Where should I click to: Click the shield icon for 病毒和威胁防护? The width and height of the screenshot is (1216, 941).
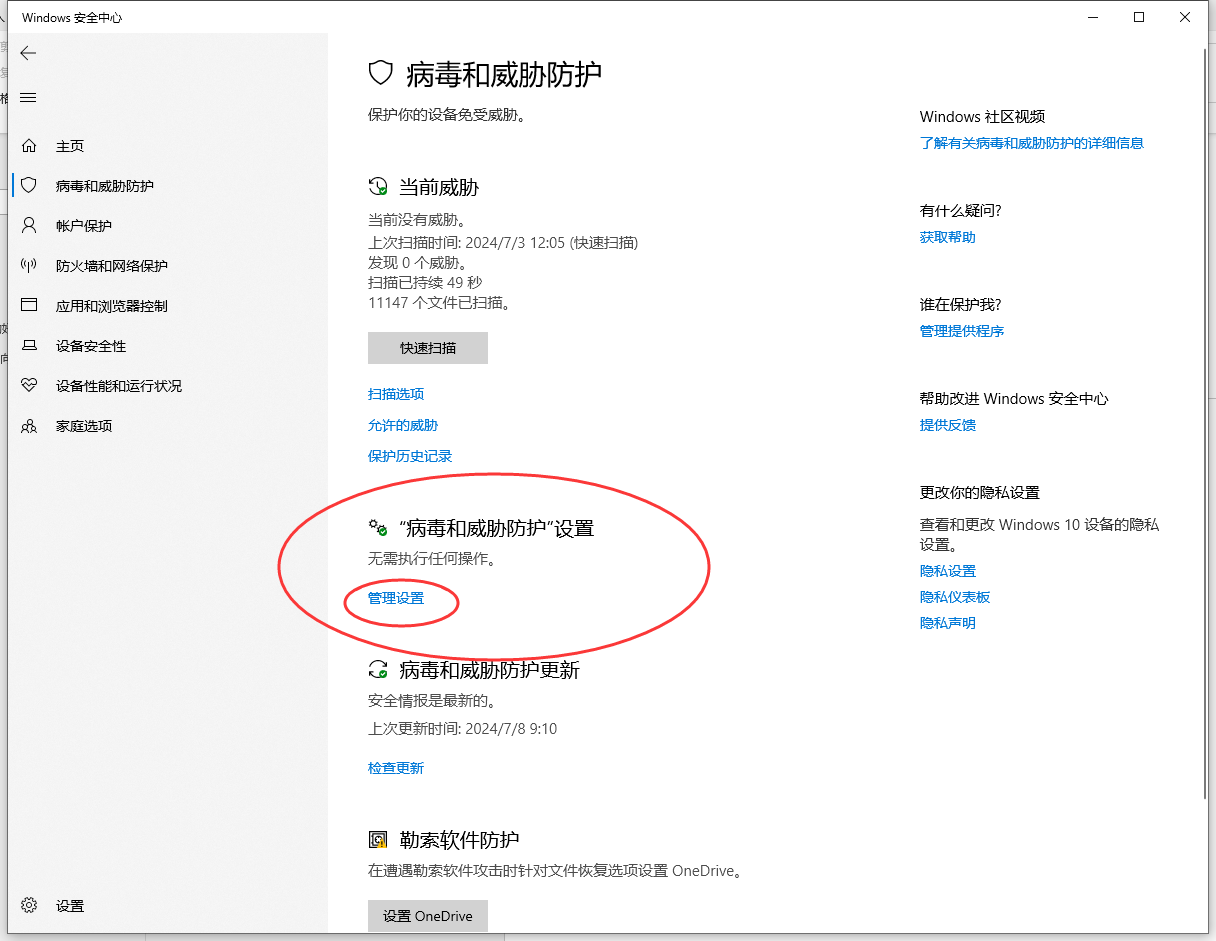(x=29, y=186)
